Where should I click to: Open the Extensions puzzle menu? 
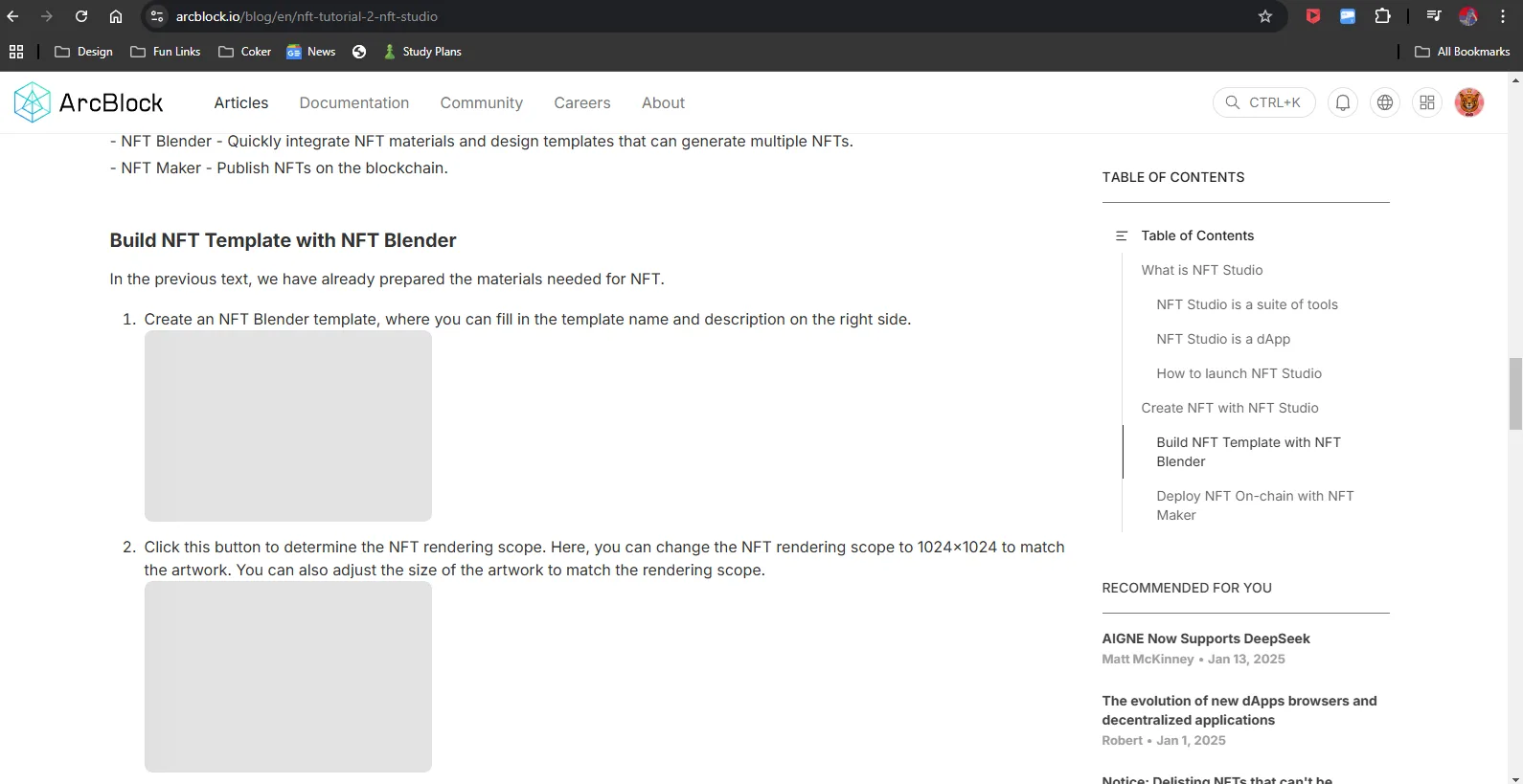coord(1382,16)
